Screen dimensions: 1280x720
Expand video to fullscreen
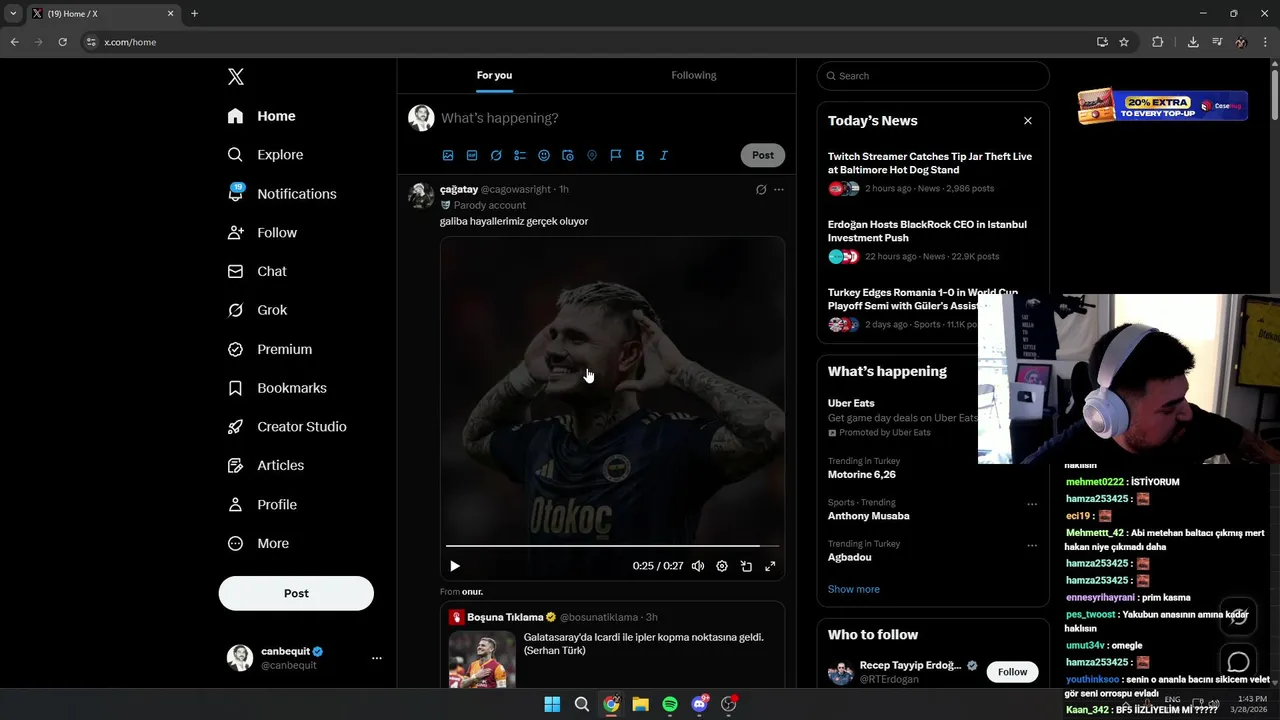click(770, 566)
